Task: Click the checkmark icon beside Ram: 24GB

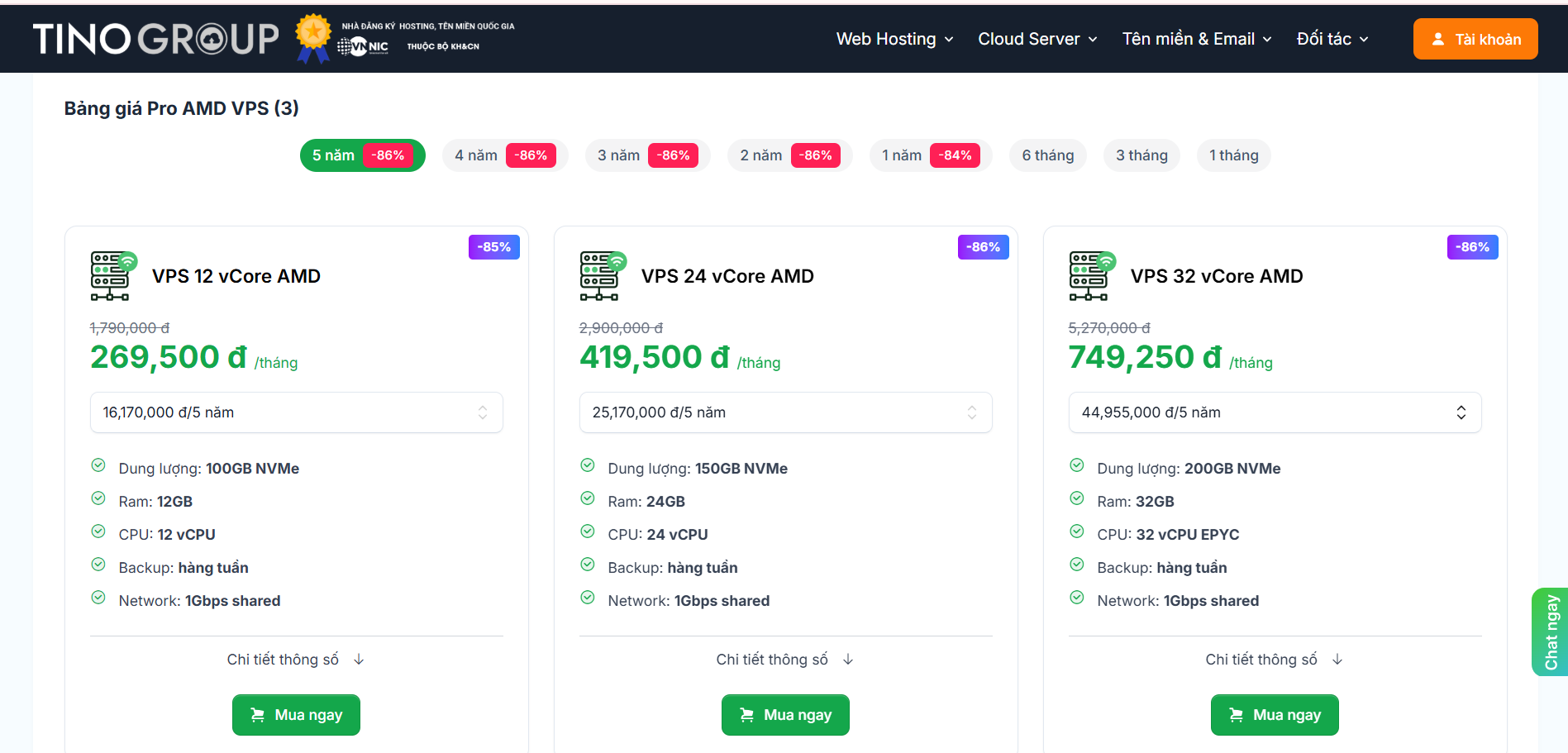Action: tap(588, 498)
